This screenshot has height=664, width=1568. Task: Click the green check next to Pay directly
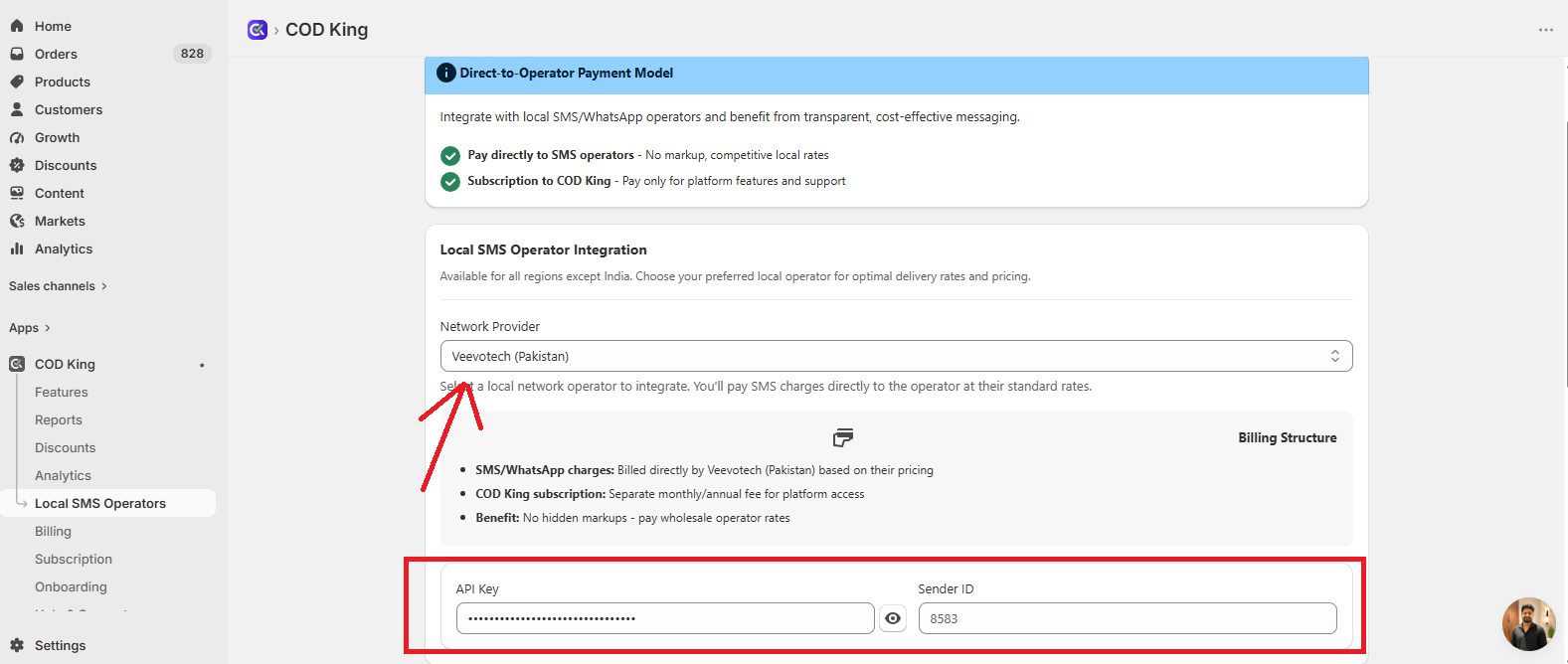(x=450, y=155)
